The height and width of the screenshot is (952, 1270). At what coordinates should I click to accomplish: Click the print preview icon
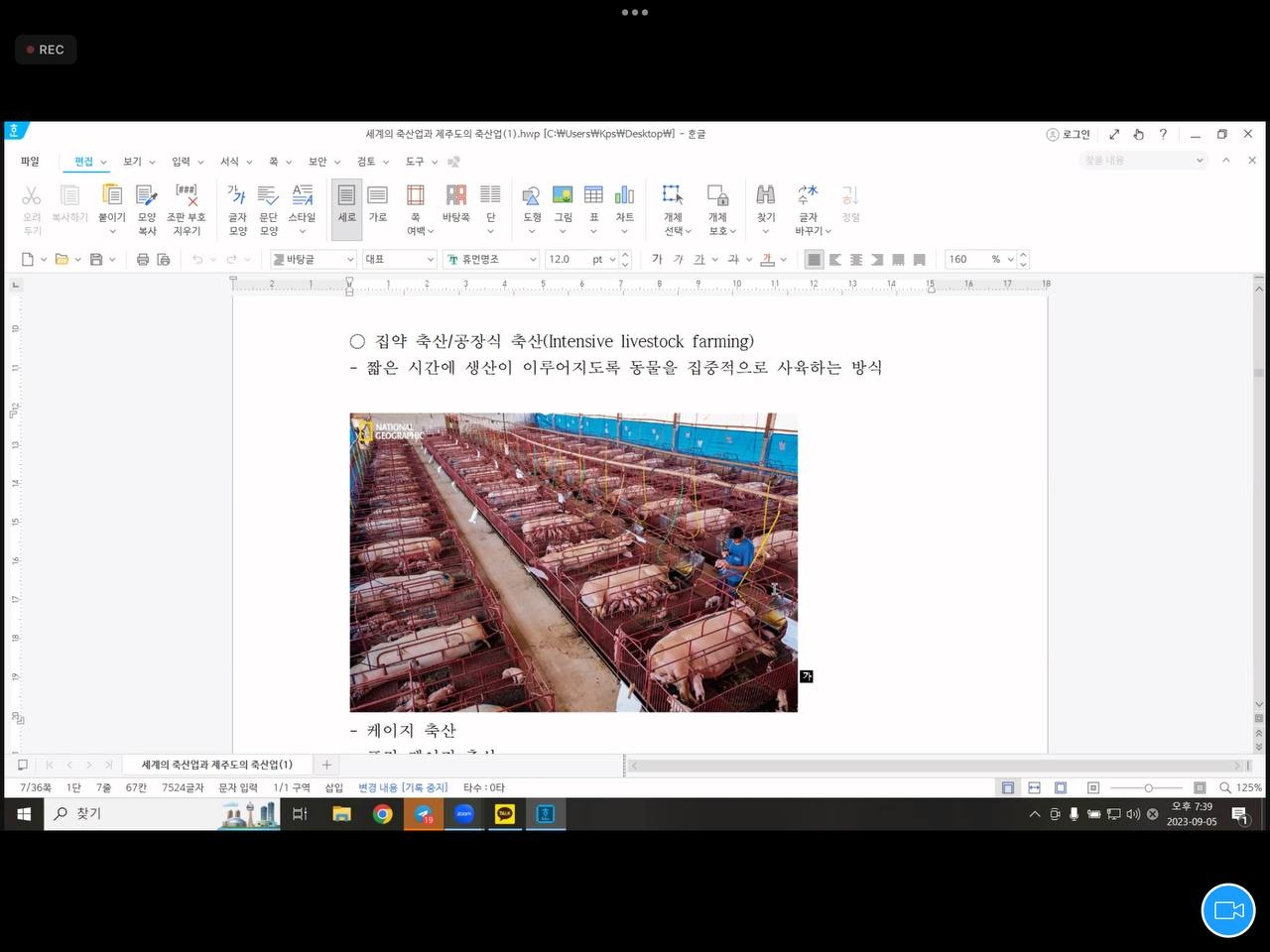click(x=164, y=260)
